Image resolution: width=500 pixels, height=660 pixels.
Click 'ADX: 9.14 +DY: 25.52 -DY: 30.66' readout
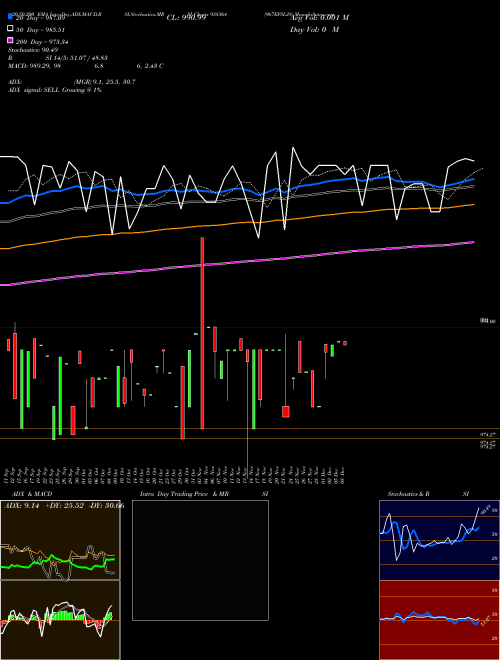[64, 506]
